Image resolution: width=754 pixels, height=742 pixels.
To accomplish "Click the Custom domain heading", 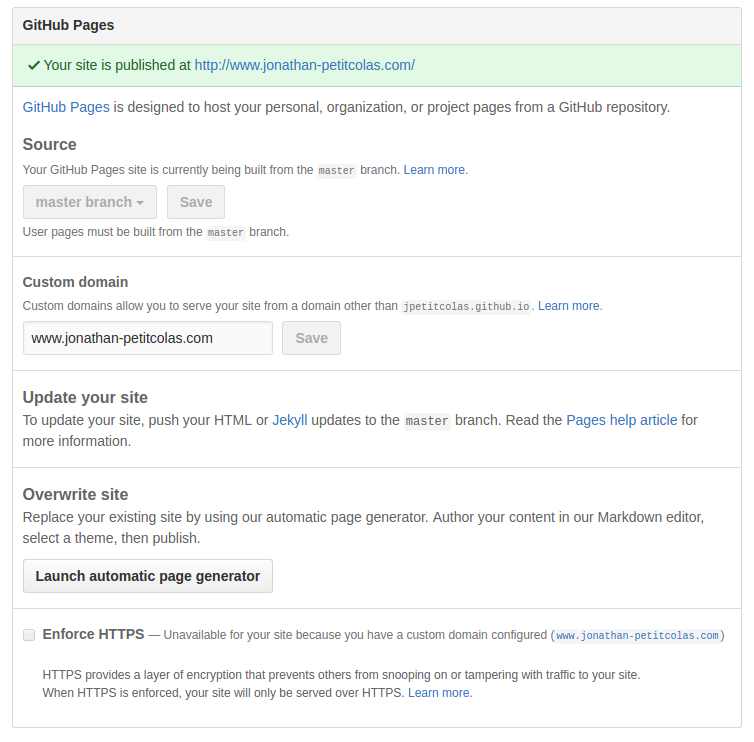I will point(75,282).
